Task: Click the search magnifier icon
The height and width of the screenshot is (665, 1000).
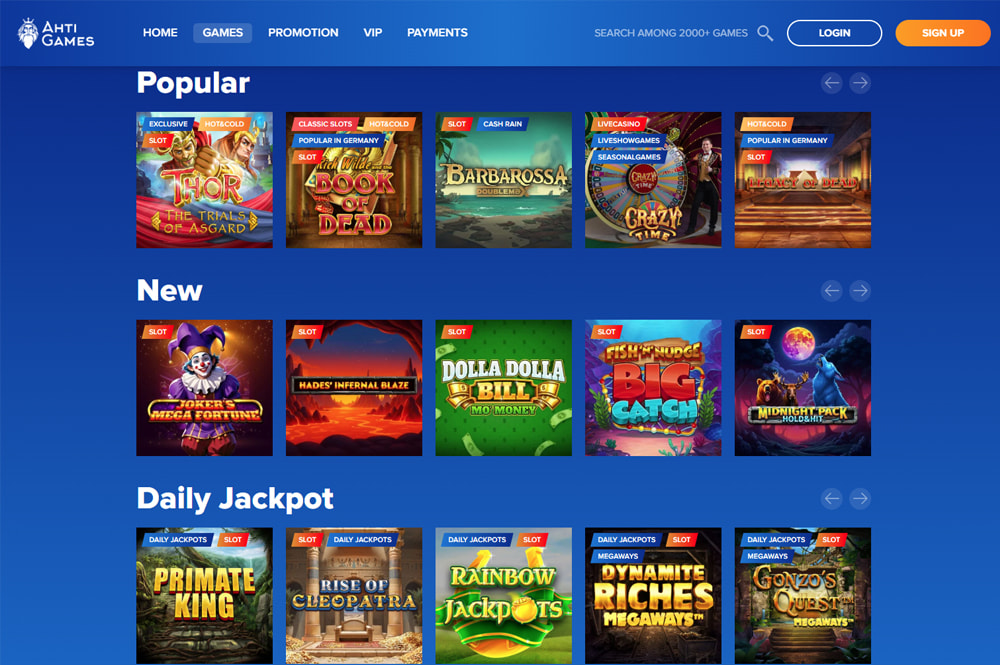Action: pos(765,33)
